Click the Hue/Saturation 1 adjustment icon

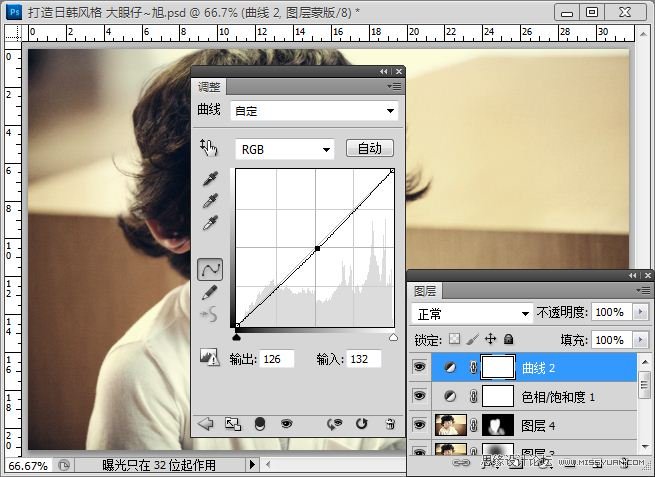pyautogui.click(x=450, y=396)
